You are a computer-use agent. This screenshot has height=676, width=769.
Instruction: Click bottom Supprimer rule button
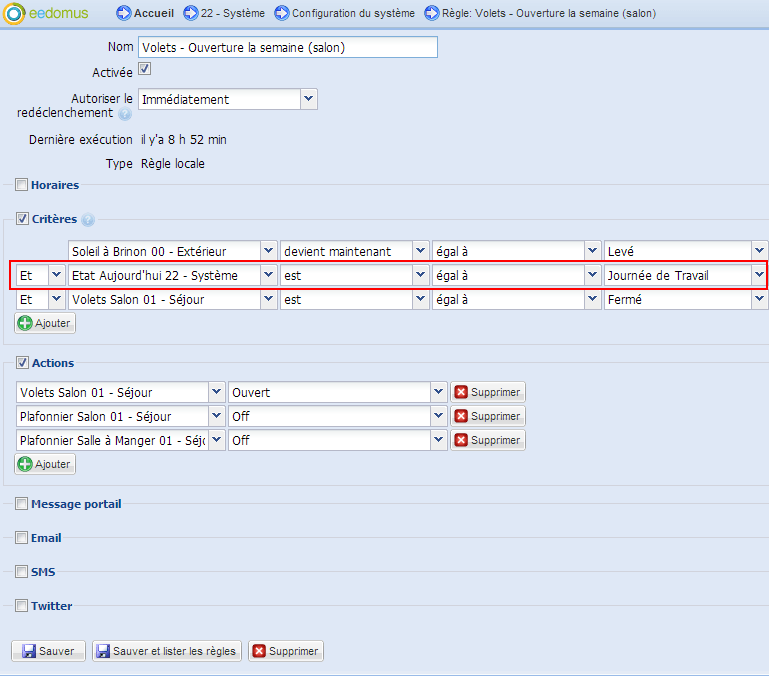[x=286, y=651]
